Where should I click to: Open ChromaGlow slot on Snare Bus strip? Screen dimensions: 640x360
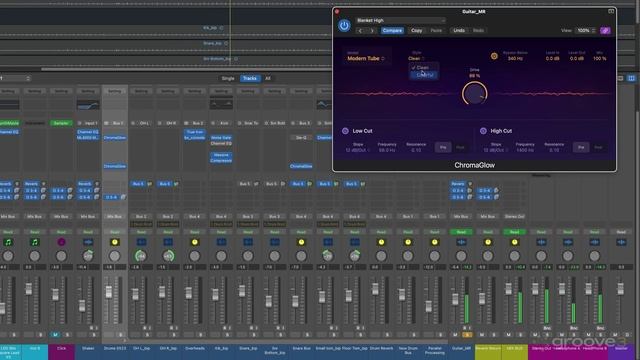coord(301,167)
